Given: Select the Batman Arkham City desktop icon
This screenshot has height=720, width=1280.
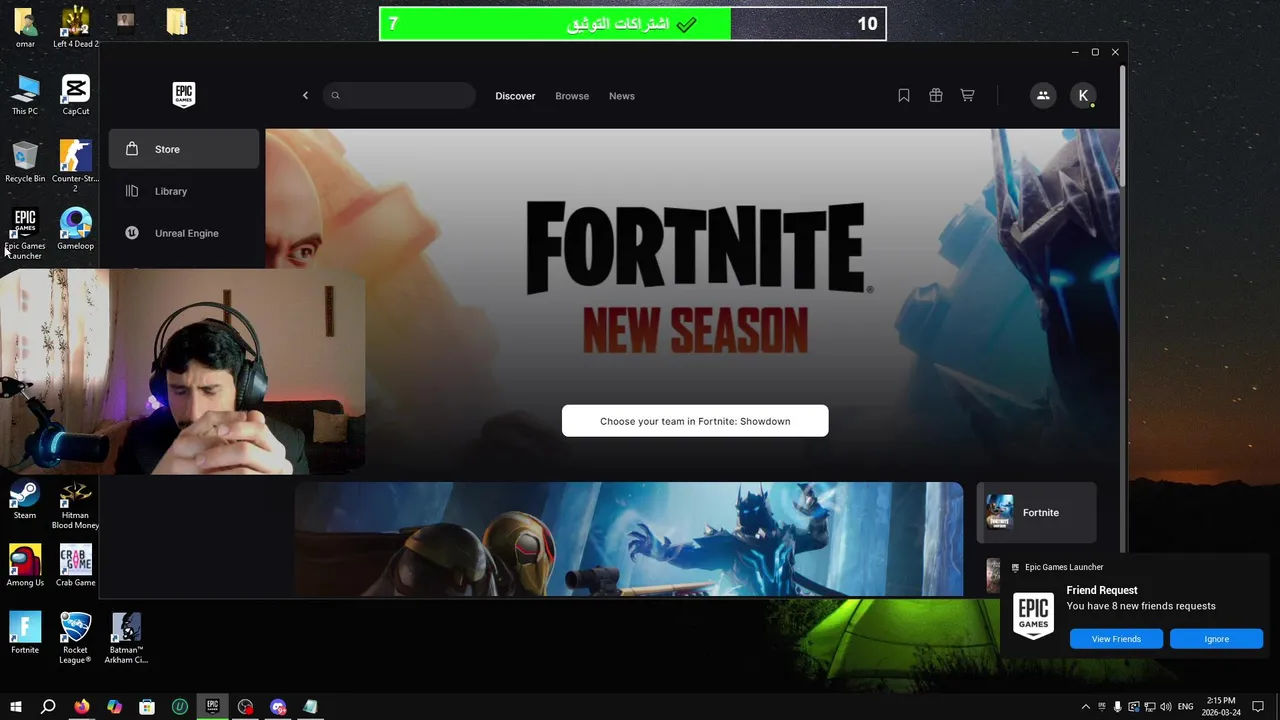Looking at the screenshot, I should tap(126, 638).
